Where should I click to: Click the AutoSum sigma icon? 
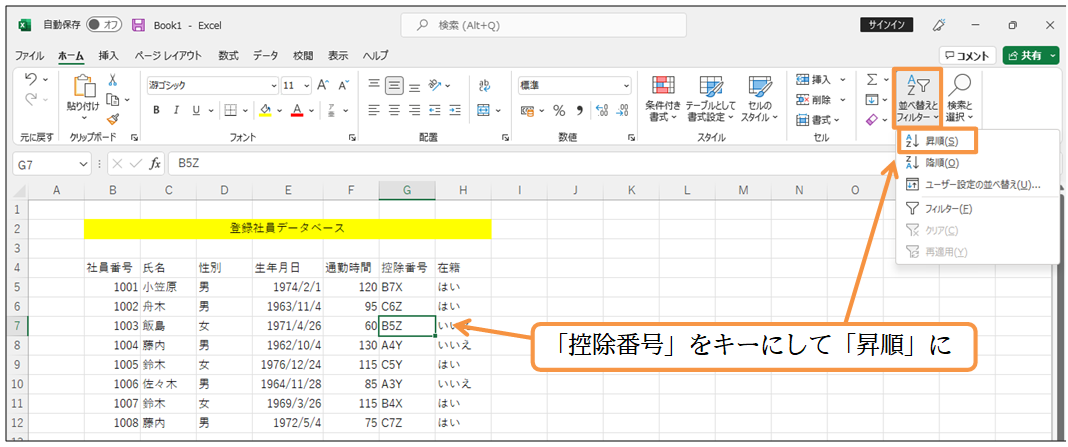click(871, 79)
